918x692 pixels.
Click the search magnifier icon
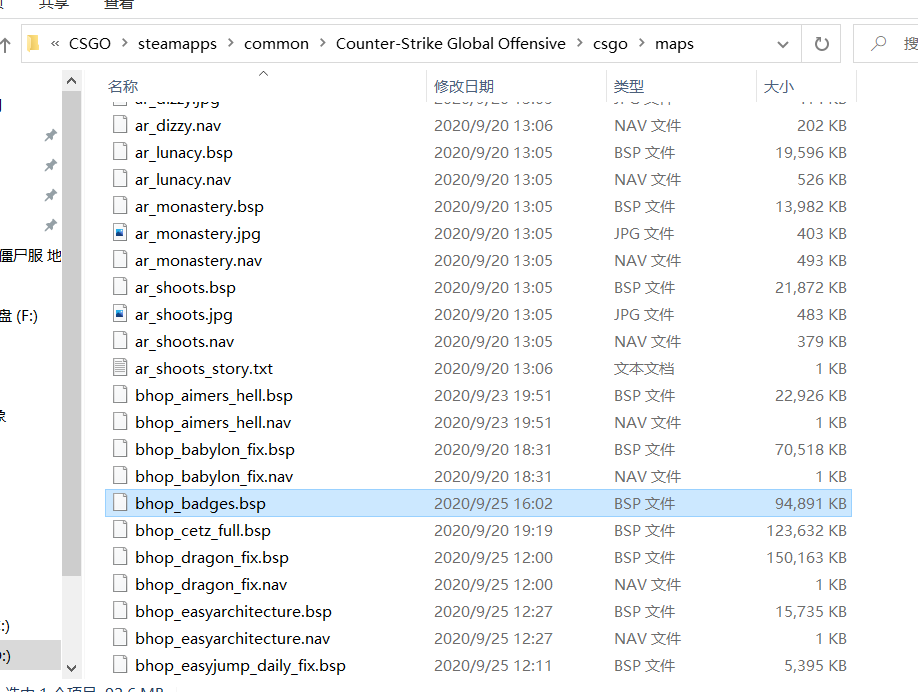click(878, 44)
